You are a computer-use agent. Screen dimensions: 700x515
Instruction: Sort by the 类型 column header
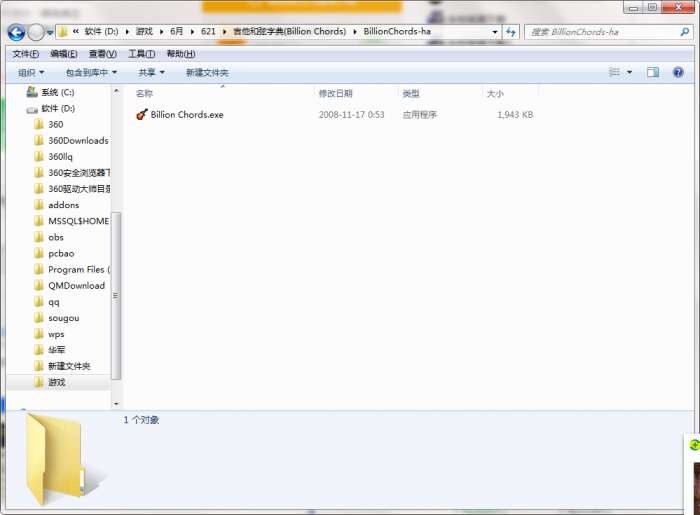click(411, 94)
